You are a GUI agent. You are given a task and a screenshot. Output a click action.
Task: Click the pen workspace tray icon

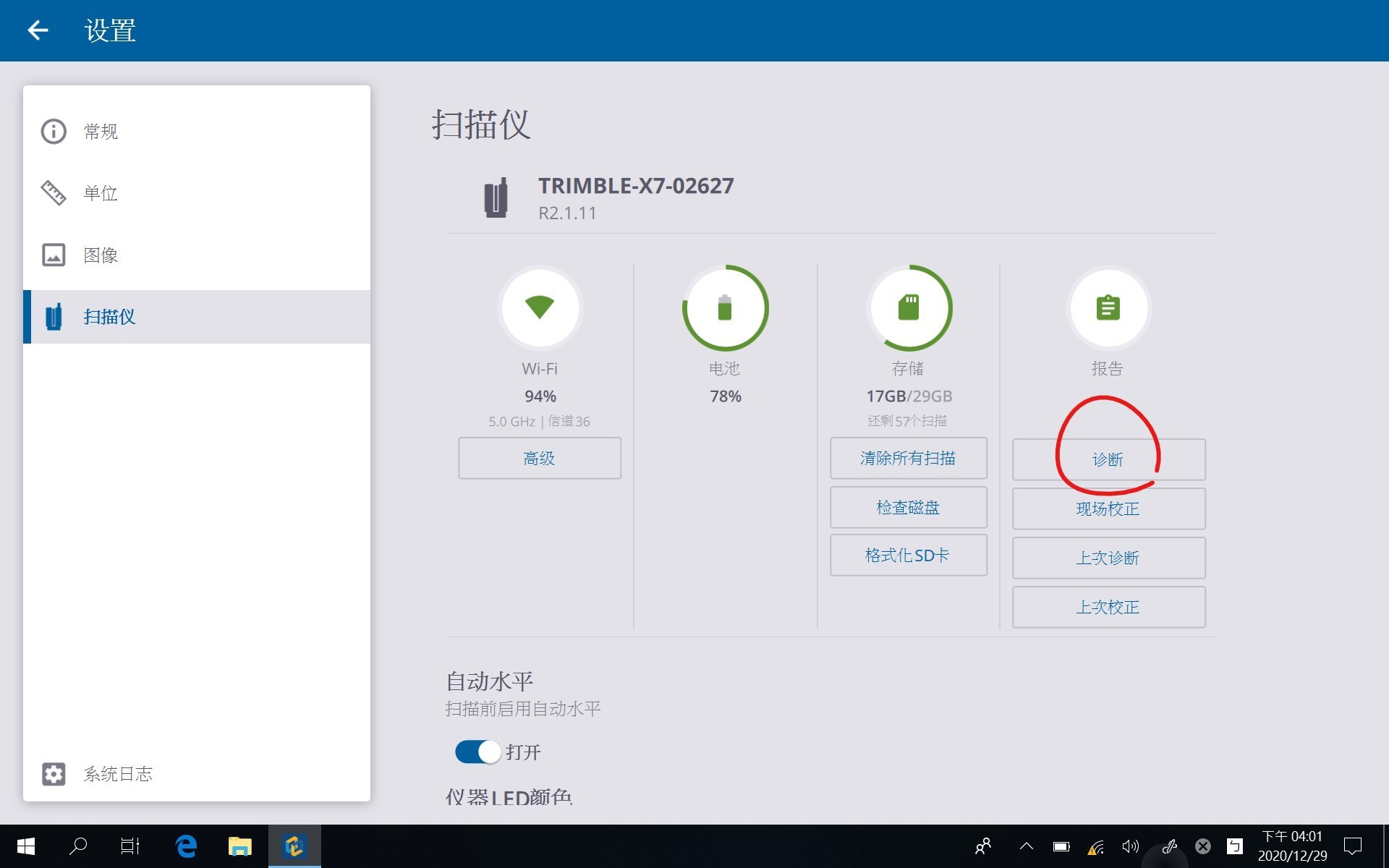1169,846
